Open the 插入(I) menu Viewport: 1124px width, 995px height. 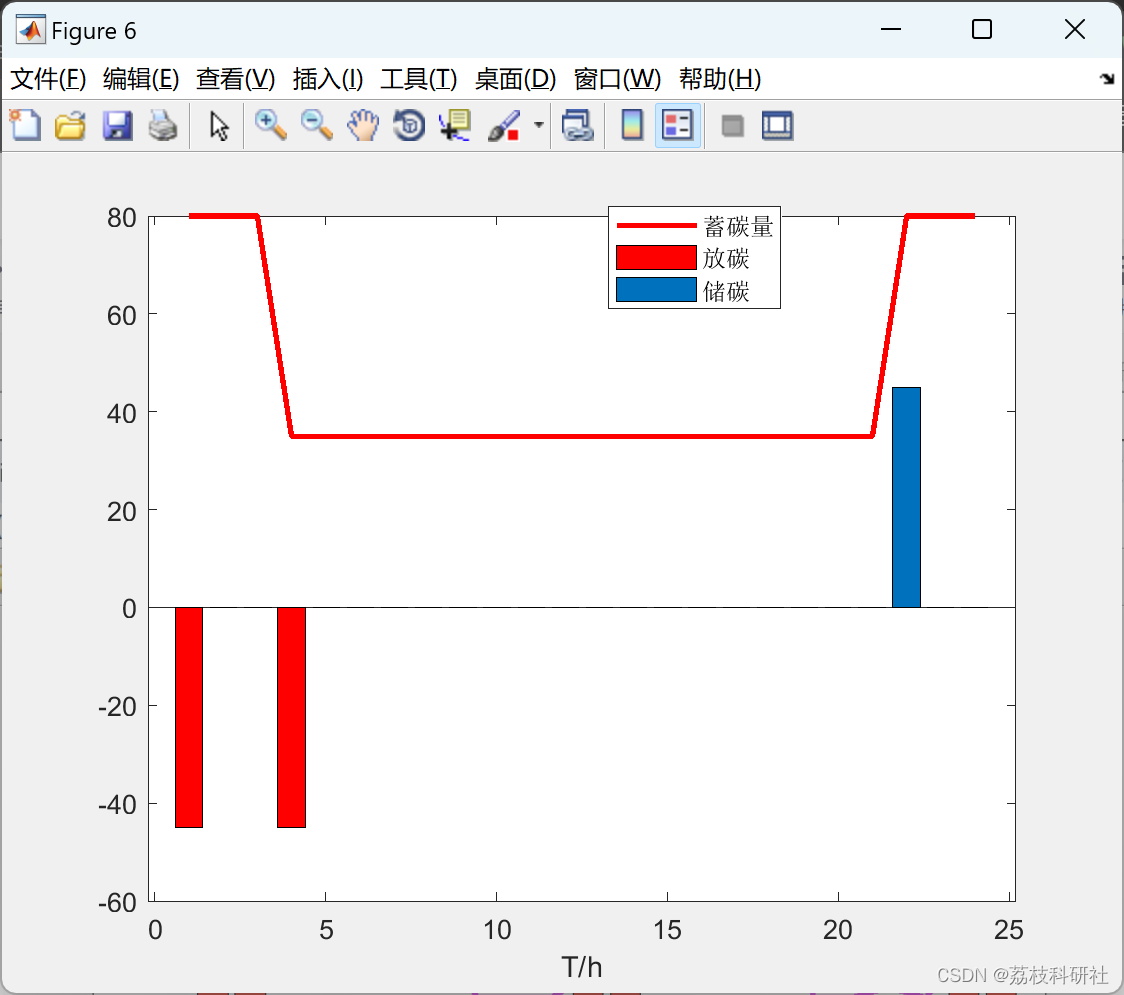tap(328, 79)
